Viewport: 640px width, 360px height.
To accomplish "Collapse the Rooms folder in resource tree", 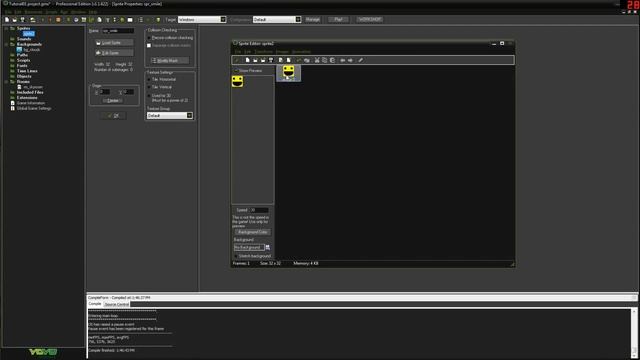I will coord(6,82).
